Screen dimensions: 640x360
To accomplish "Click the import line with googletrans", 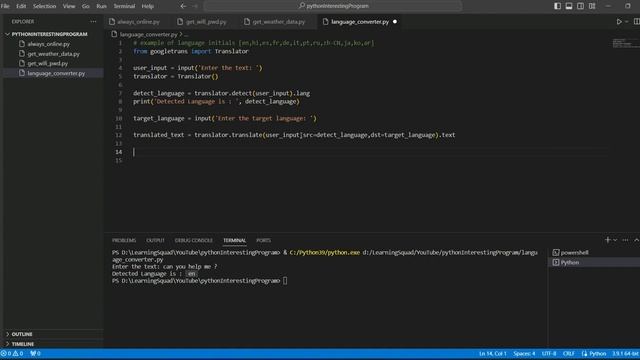I will tap(191, 51).
